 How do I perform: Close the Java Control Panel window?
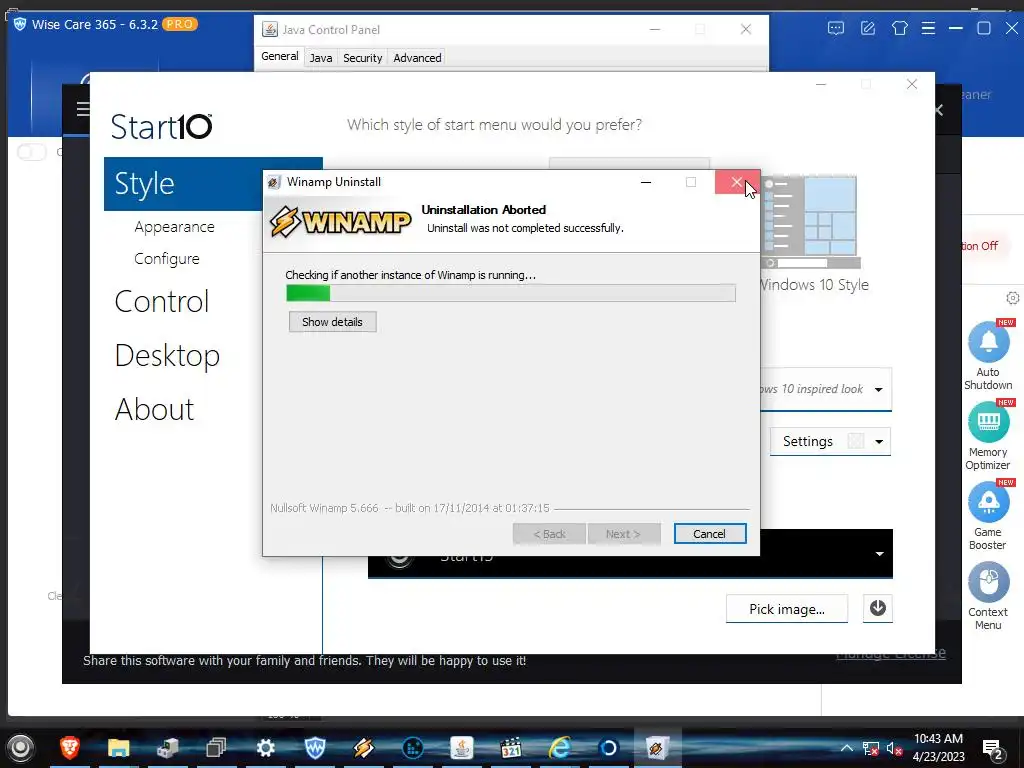click(x=745, y=29)
